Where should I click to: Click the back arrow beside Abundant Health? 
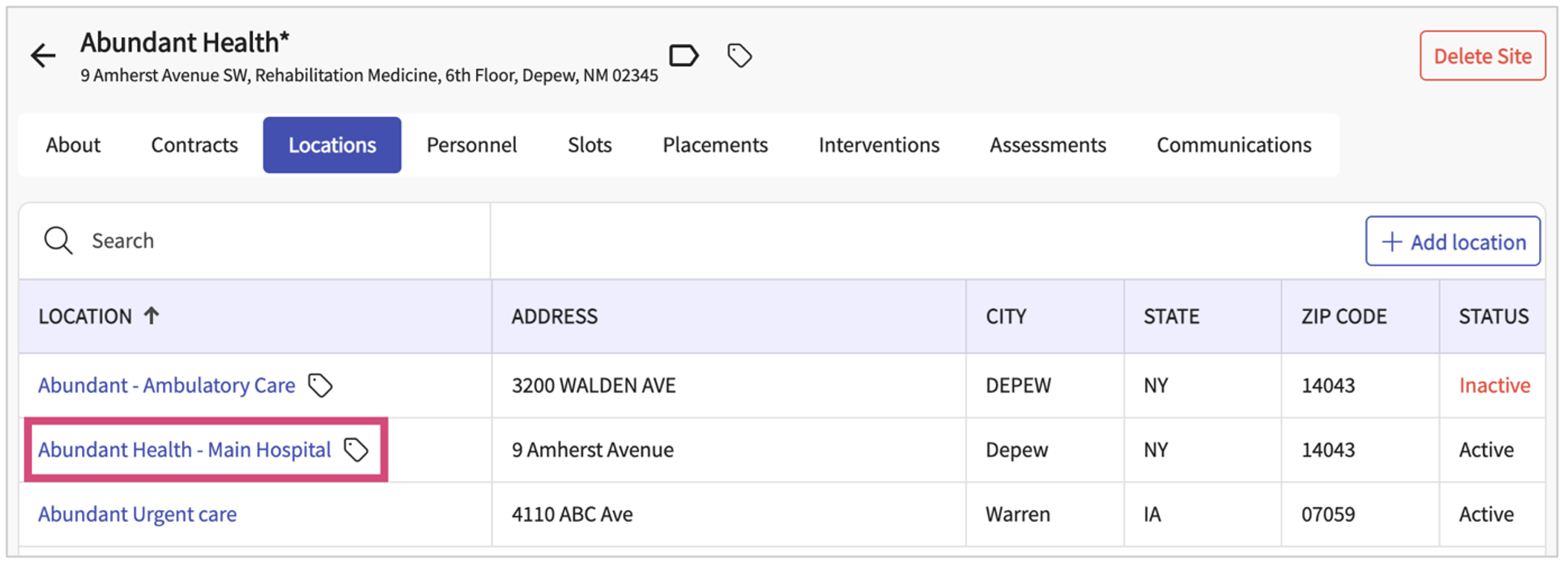click(x=43, y=56)
